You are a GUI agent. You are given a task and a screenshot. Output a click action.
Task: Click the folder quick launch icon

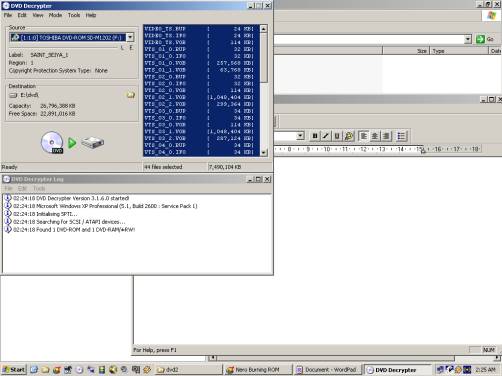45,370
